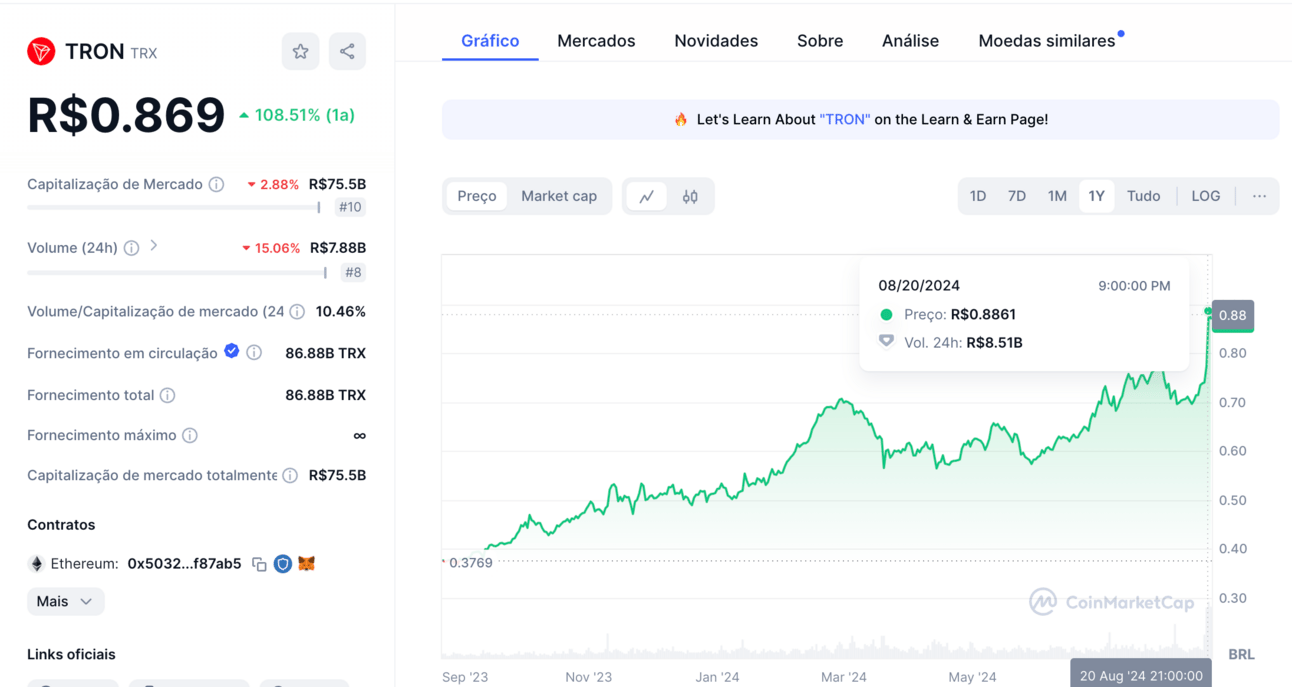1292x687 pixels.
Task: Click the blue shield icon by contract
Action: point(283,564)
